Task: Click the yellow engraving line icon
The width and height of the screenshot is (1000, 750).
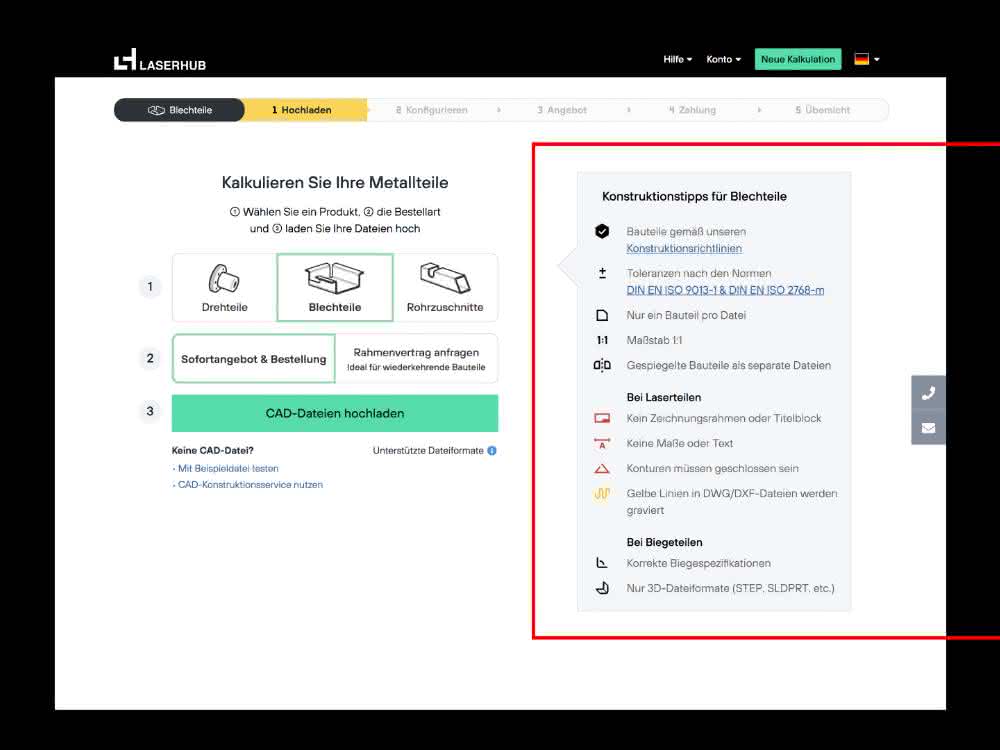Action: [602, 494]
